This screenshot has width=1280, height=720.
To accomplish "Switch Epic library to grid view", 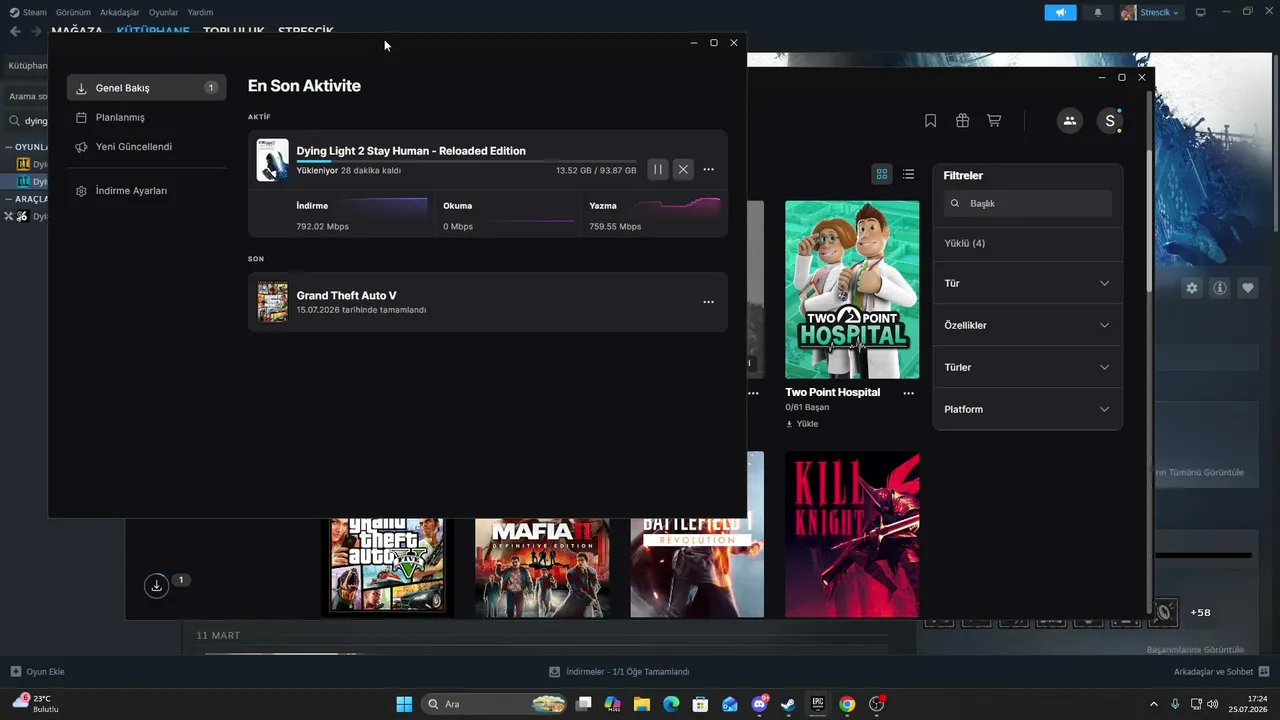I will tap(882, 174).
